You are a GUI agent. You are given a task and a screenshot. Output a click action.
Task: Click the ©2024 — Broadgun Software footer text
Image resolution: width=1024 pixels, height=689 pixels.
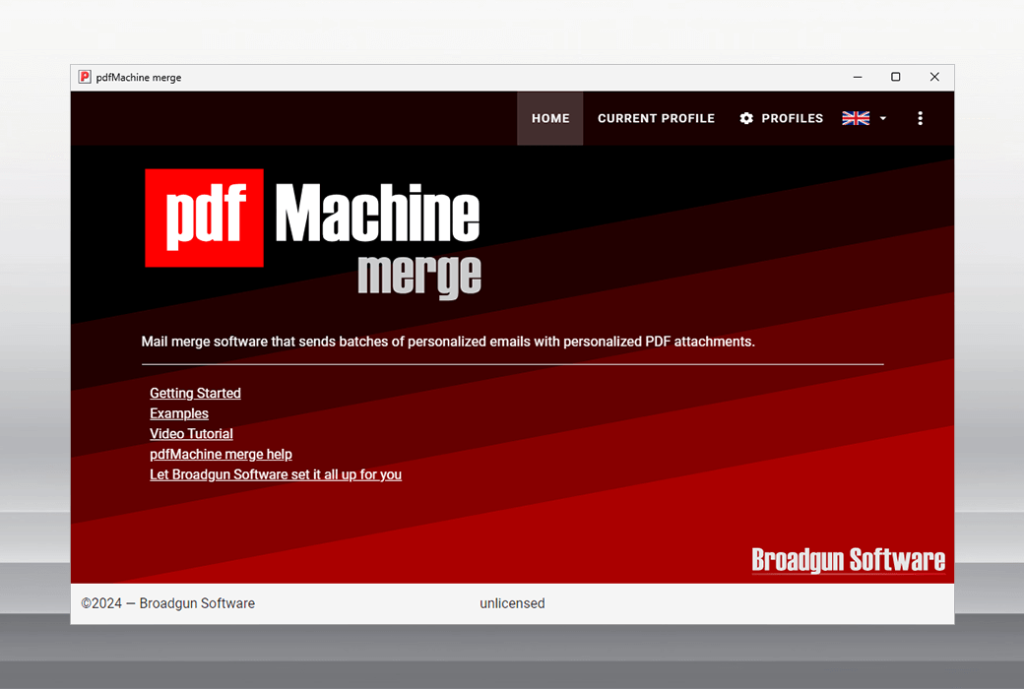click(168, 603)
